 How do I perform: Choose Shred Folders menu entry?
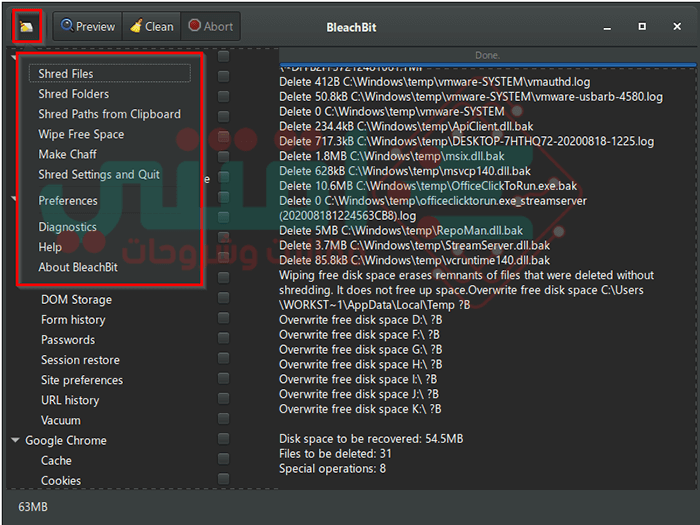tap(74, 94)
